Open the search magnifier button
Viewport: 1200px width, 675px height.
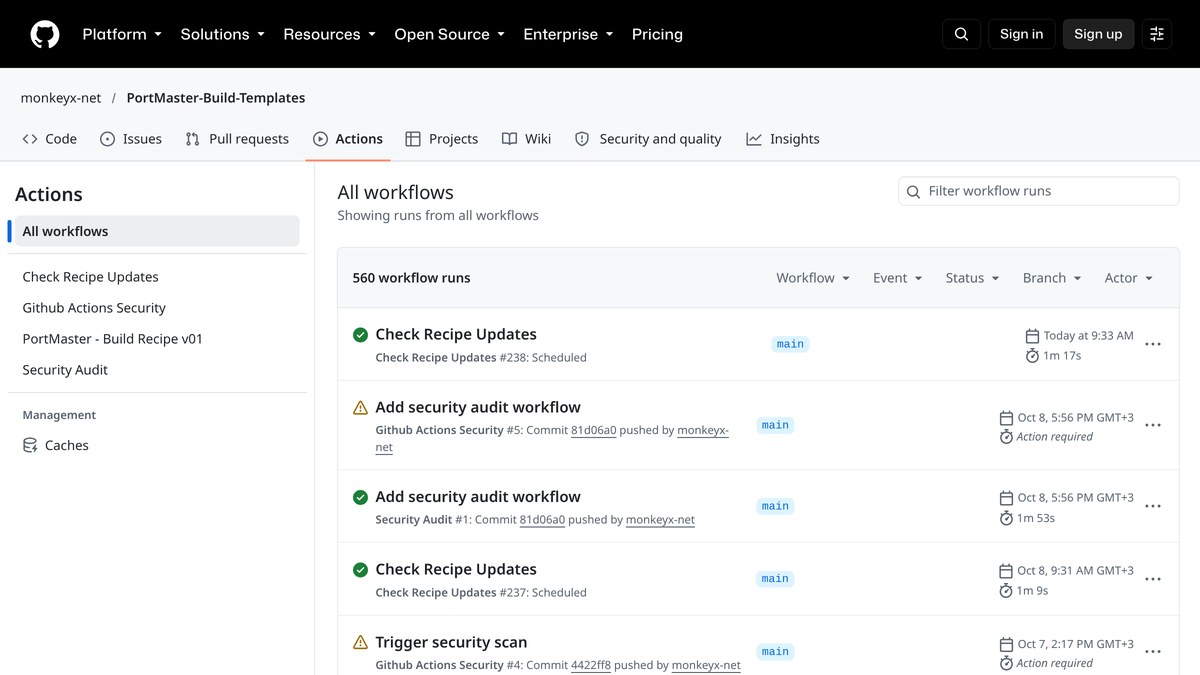[x=961, y=34]
